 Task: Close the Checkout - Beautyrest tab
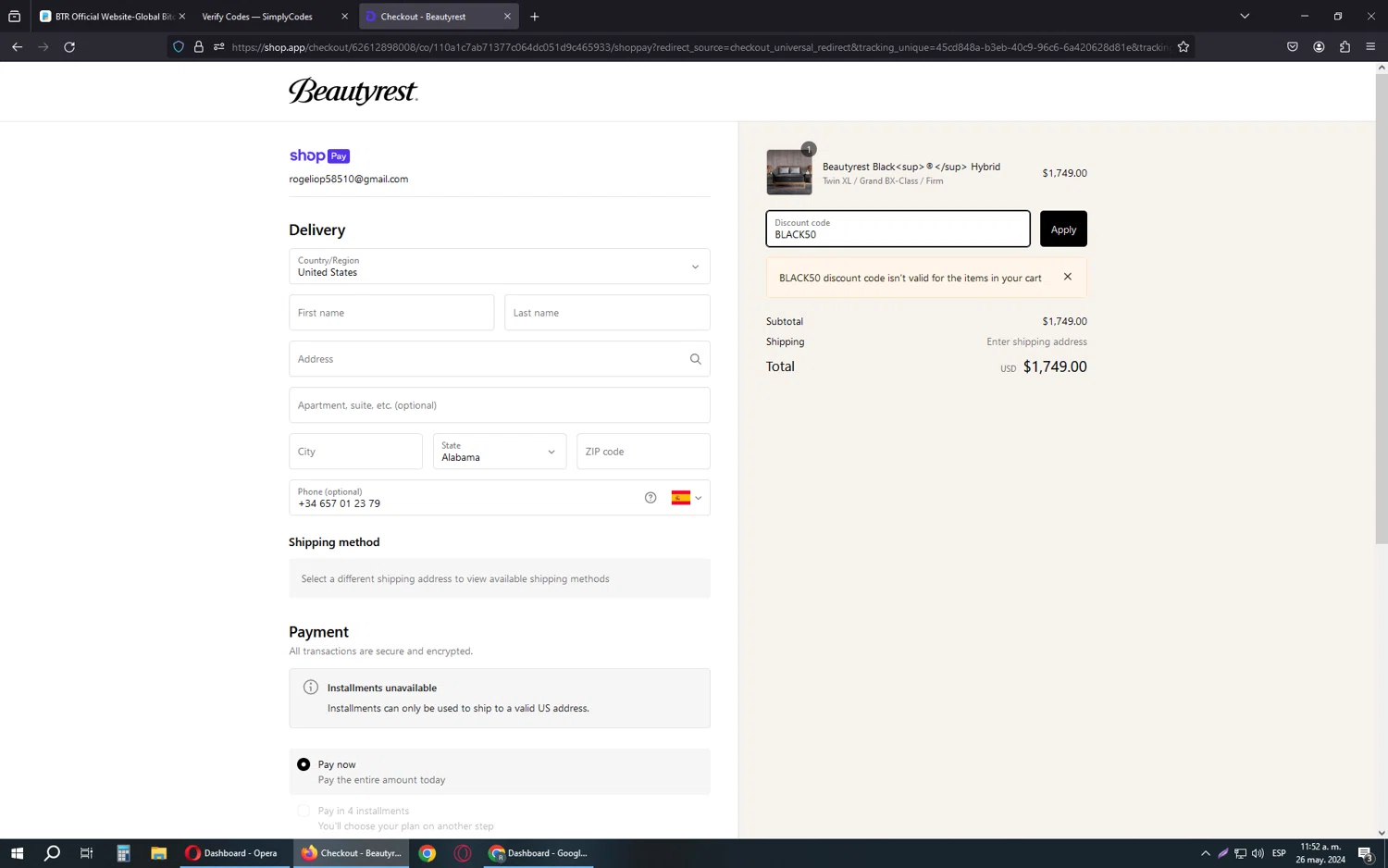point(507,17)
